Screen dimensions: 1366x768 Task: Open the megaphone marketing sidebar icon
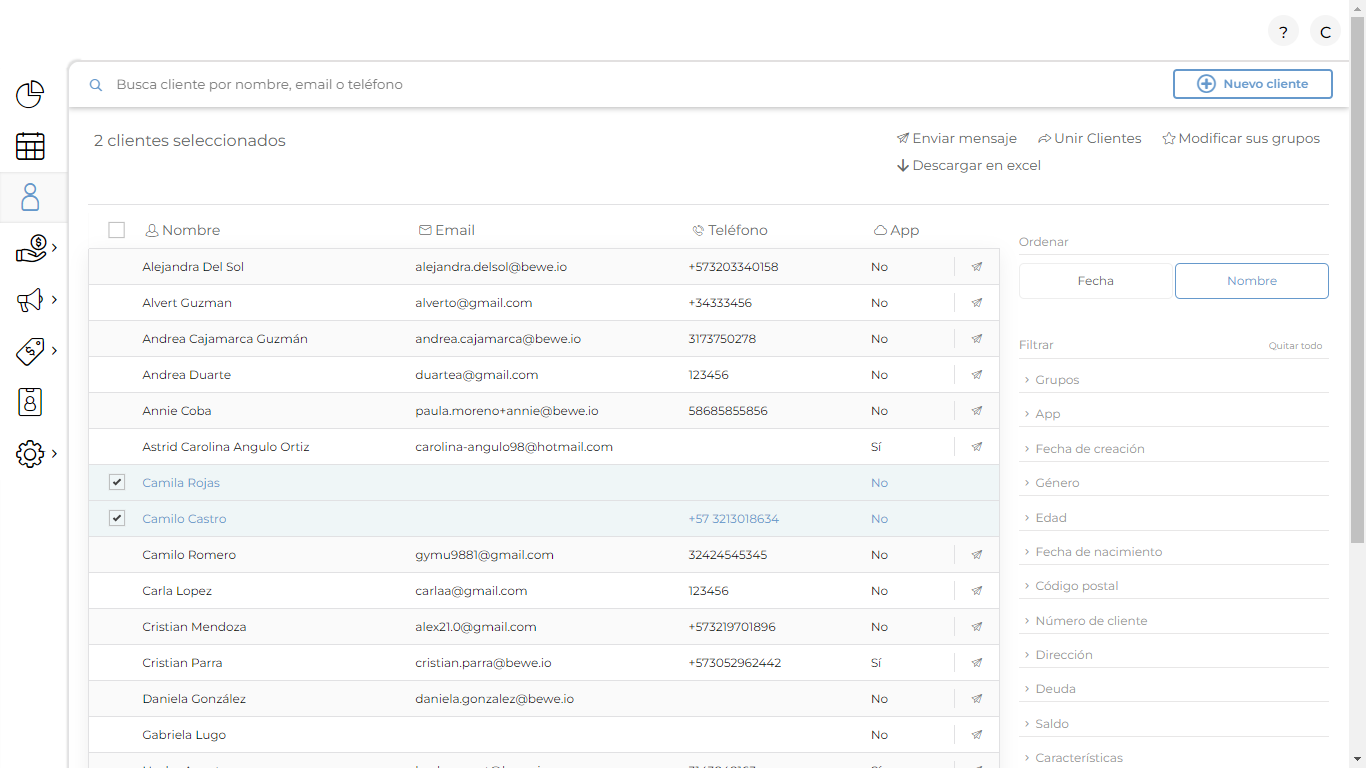point(30,300)
